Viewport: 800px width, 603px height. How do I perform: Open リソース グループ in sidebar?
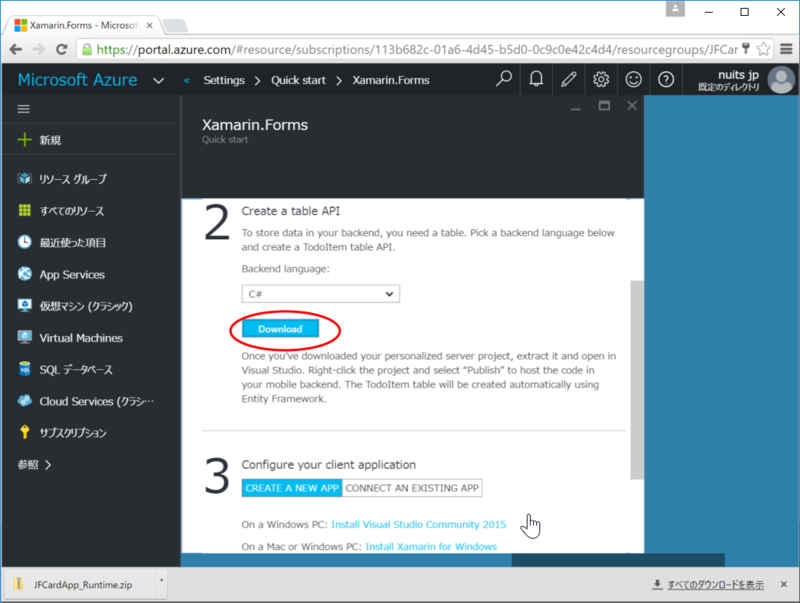72,179
